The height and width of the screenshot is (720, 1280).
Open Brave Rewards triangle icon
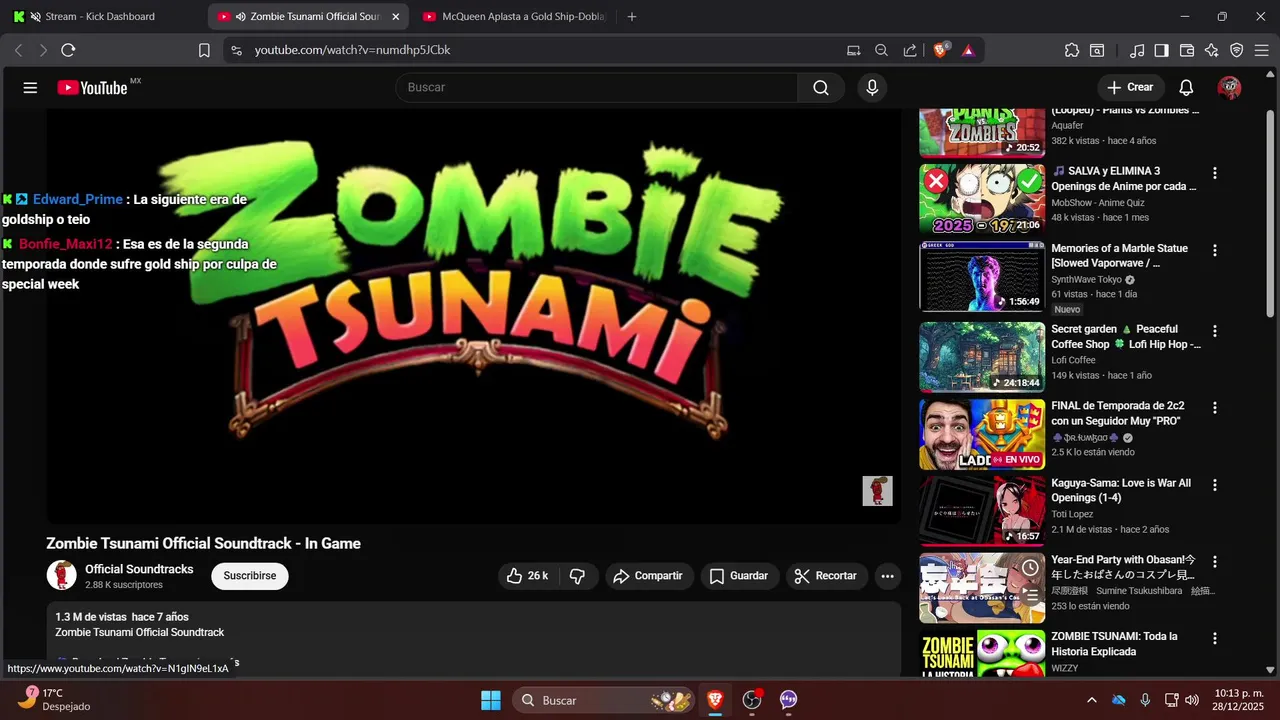click(x=968, y=50)
